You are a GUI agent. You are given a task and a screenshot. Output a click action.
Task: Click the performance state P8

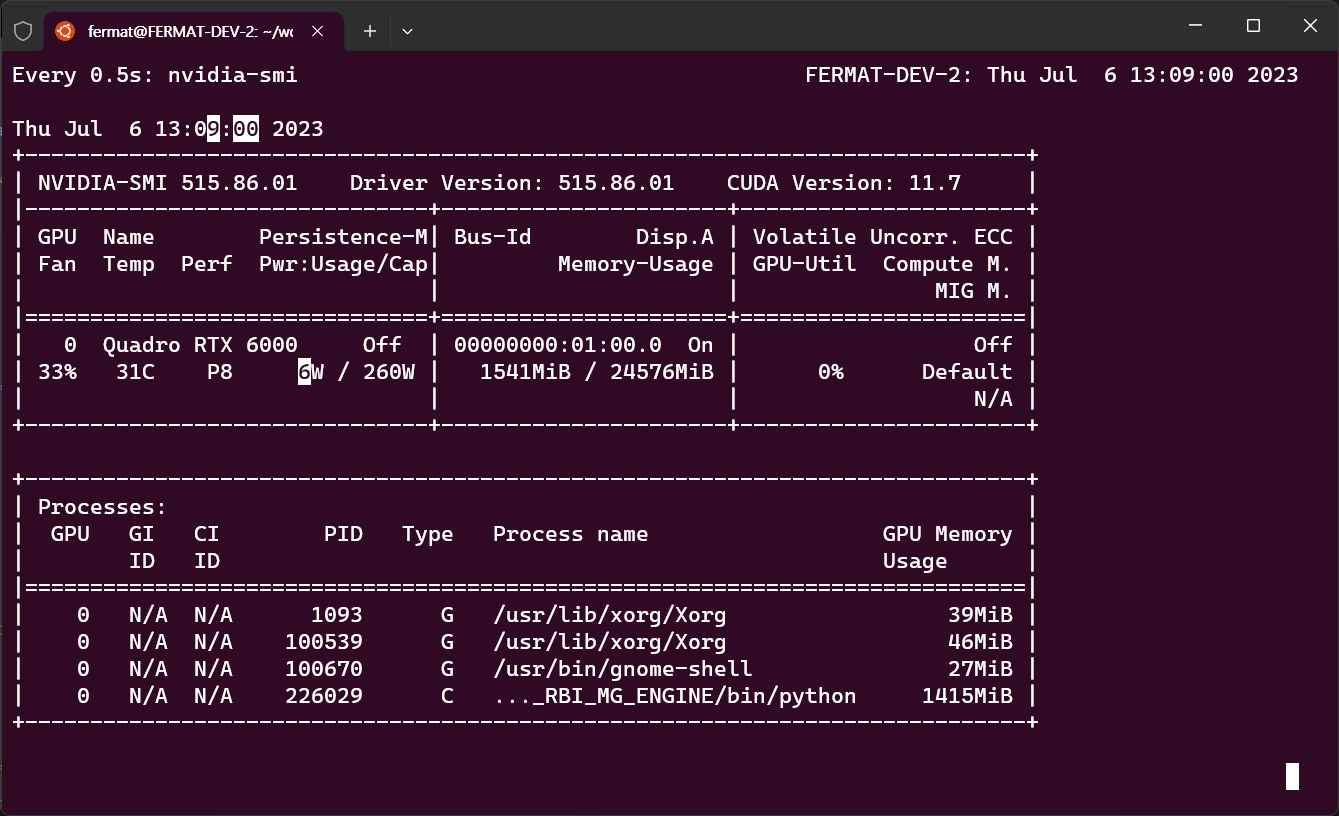[x=220, y=372]
